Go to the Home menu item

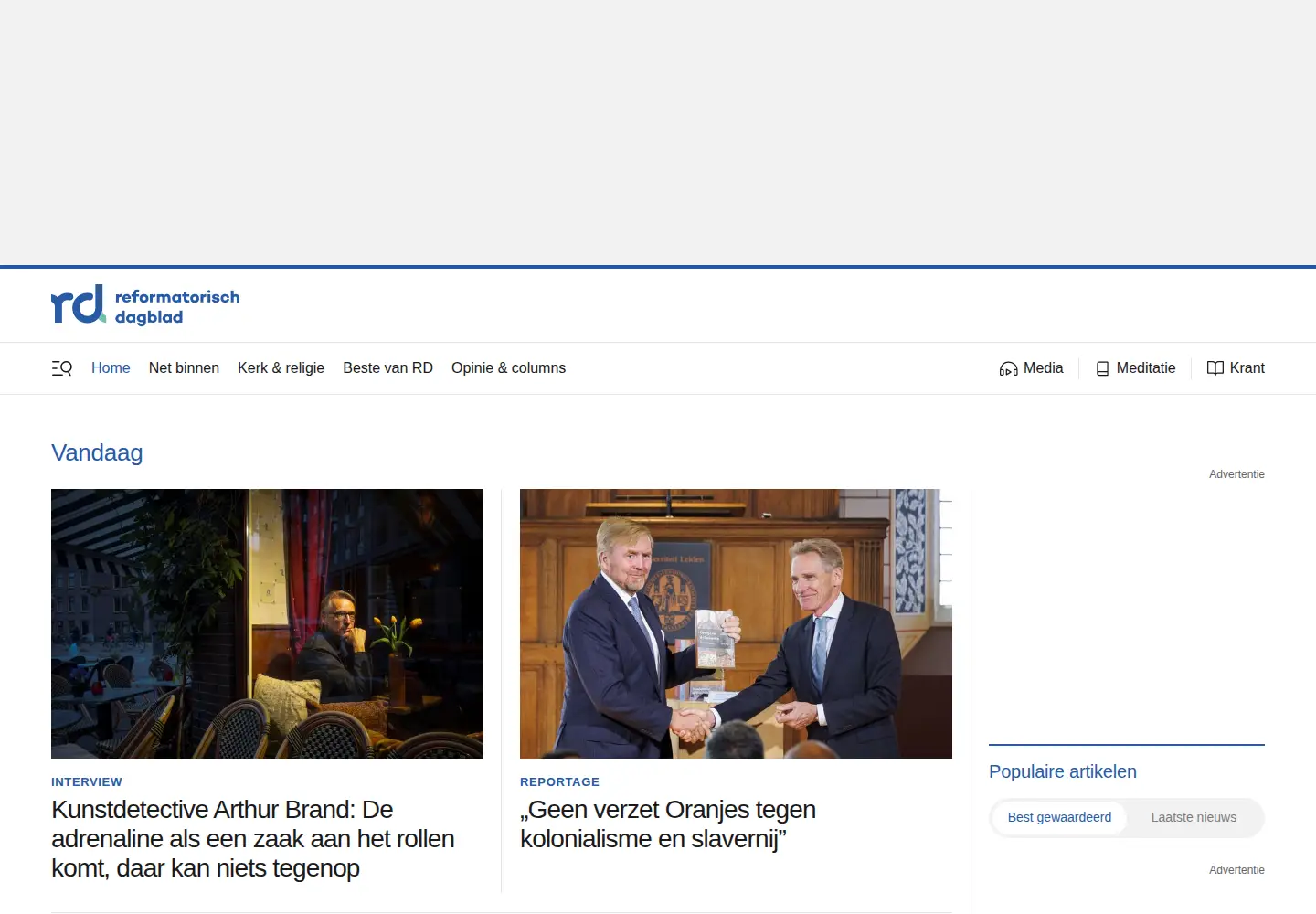[x=111, y=368]
